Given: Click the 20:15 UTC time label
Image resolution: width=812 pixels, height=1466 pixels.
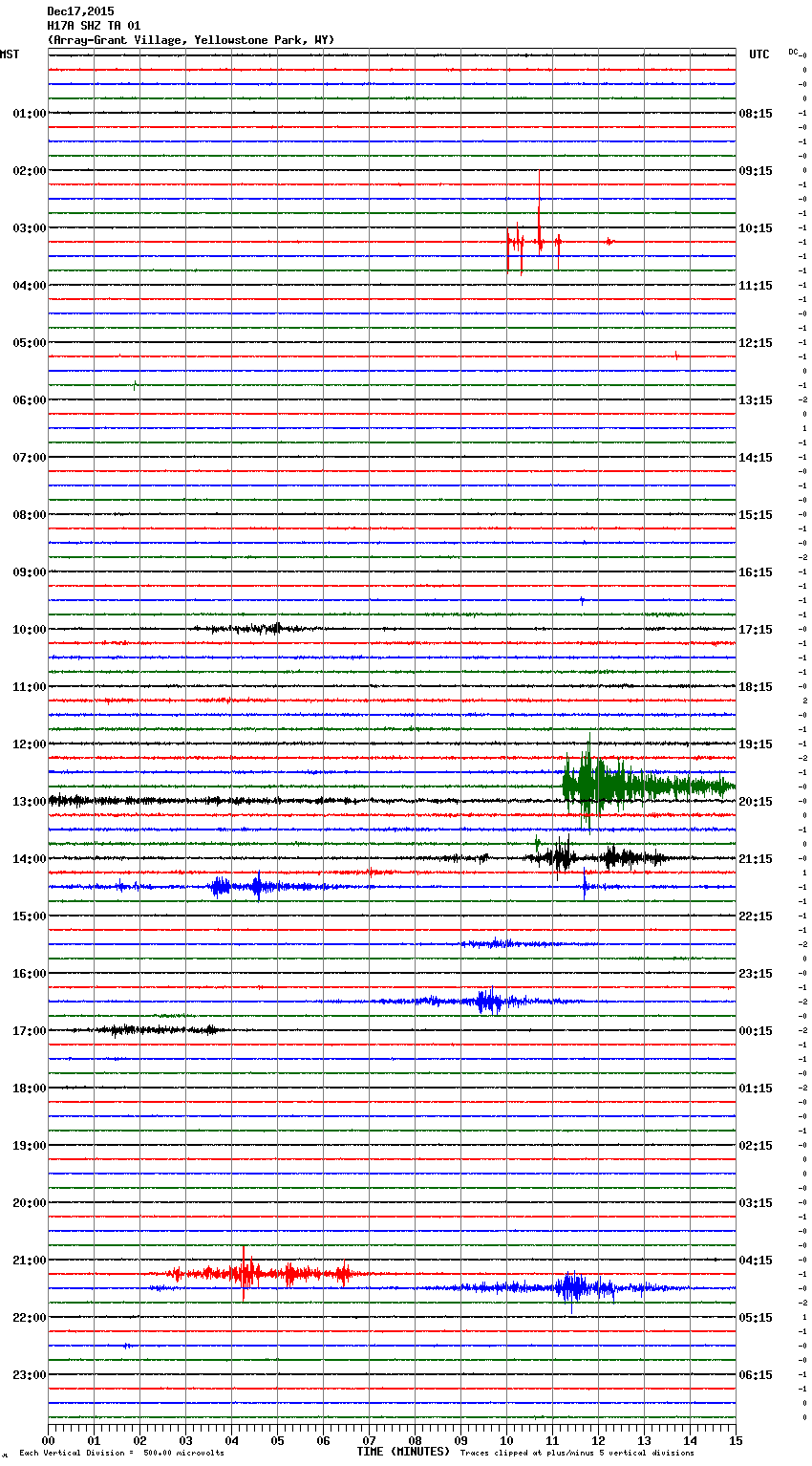Looking at the screenshot, I should coord(756,802).
